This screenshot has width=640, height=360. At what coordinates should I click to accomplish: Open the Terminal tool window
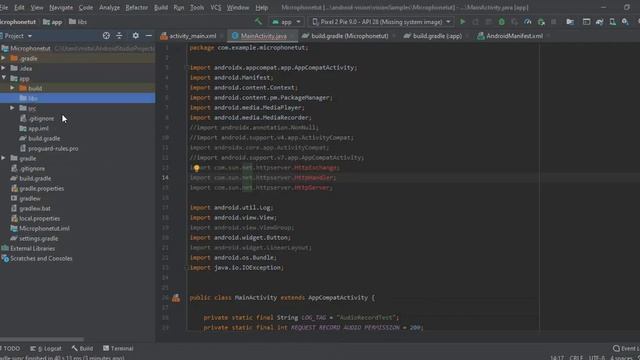point(118,348)
